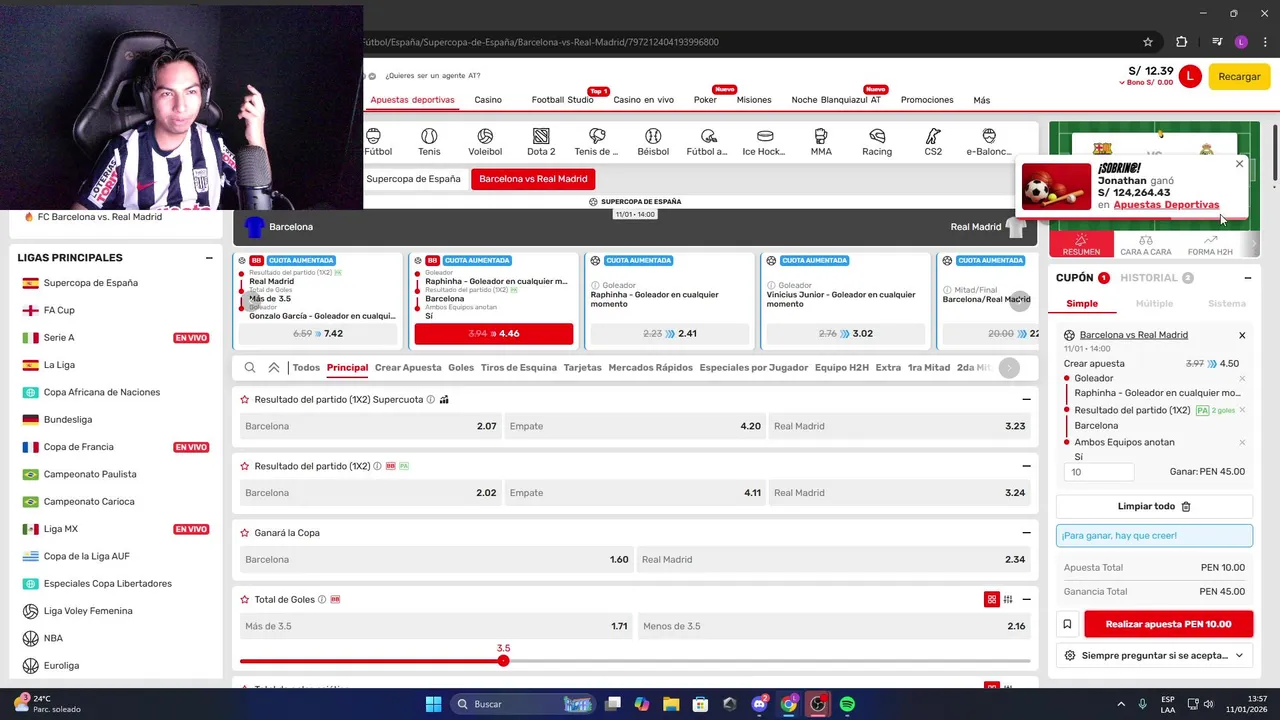This screenshot has width=1280, height=720.
Task: Switch Total de Goles to grid view
Action: (992, 599)
